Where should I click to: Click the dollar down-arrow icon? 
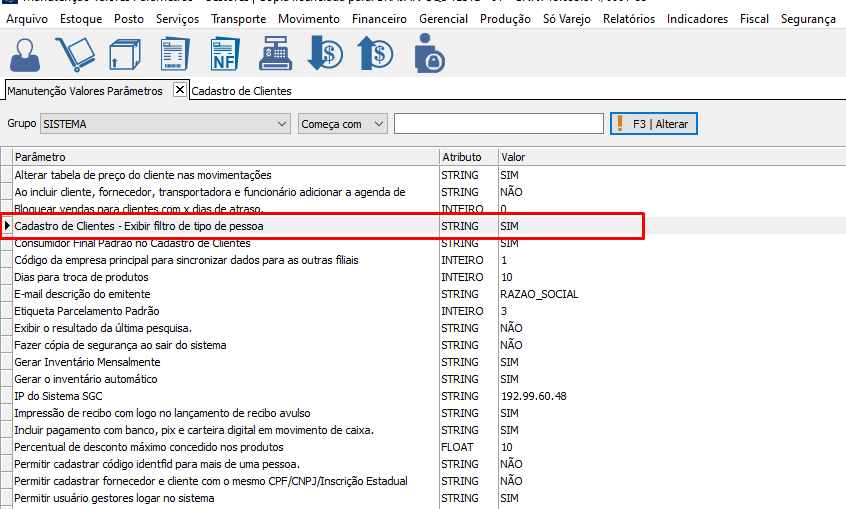(x=327, y=54)
